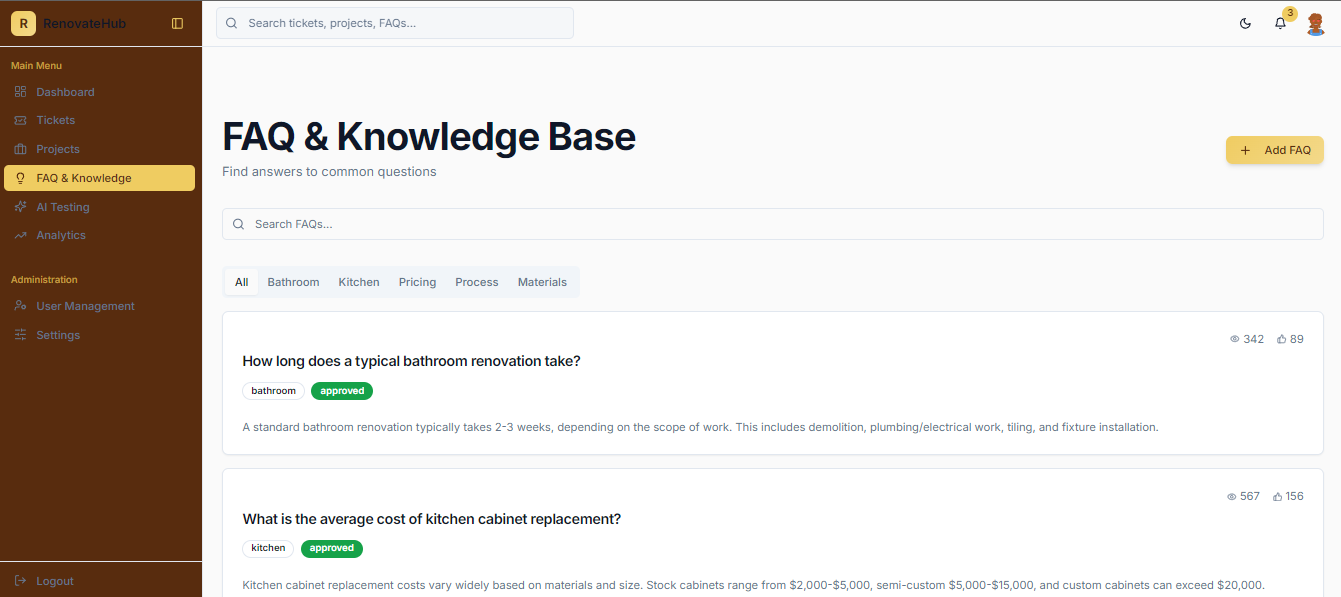Expand the kitchen cabinet replacement cost question
The width and height of the screenshot is (1341, 597).
pyautogui.click(x=431, y=519)
